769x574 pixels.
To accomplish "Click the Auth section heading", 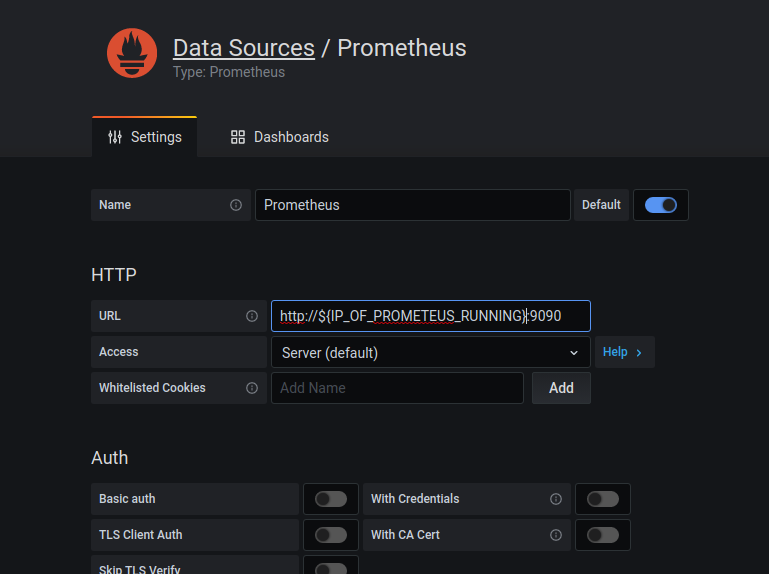I will pos(110,458).
